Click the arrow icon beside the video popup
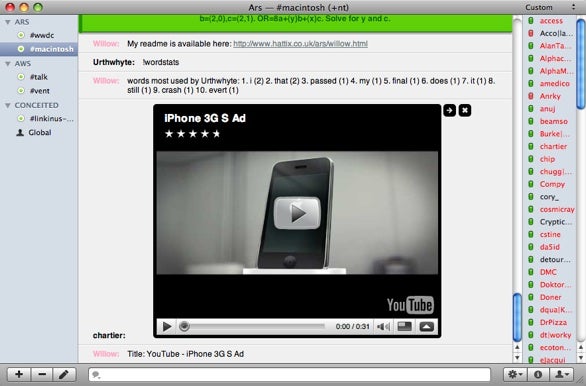The width and height of the screenshot is (586, 386). [450, 110]
